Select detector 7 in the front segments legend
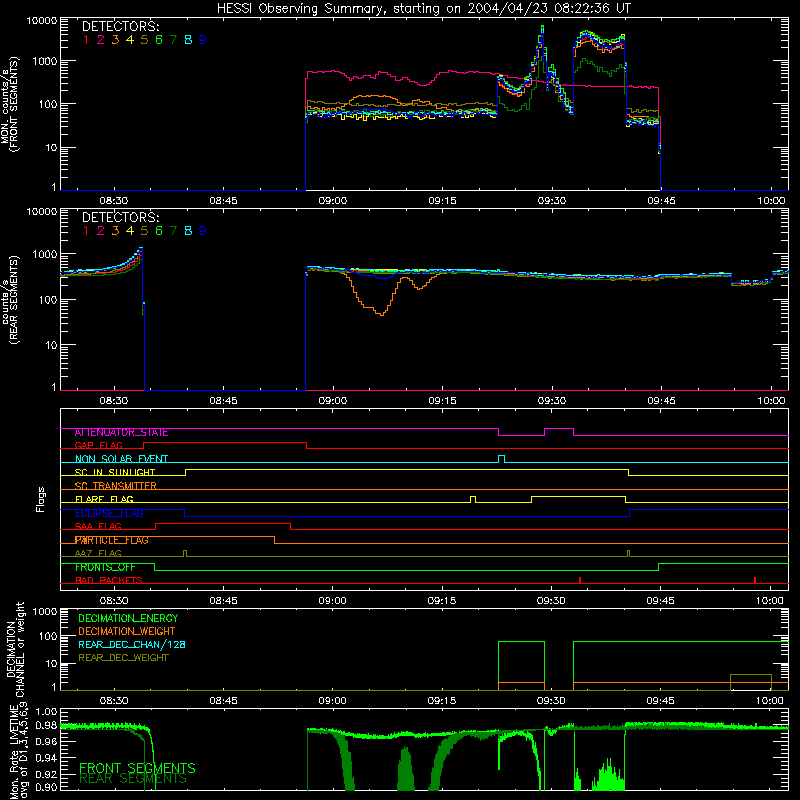Viewport: 800px width, 800px height. pos(173,40)
